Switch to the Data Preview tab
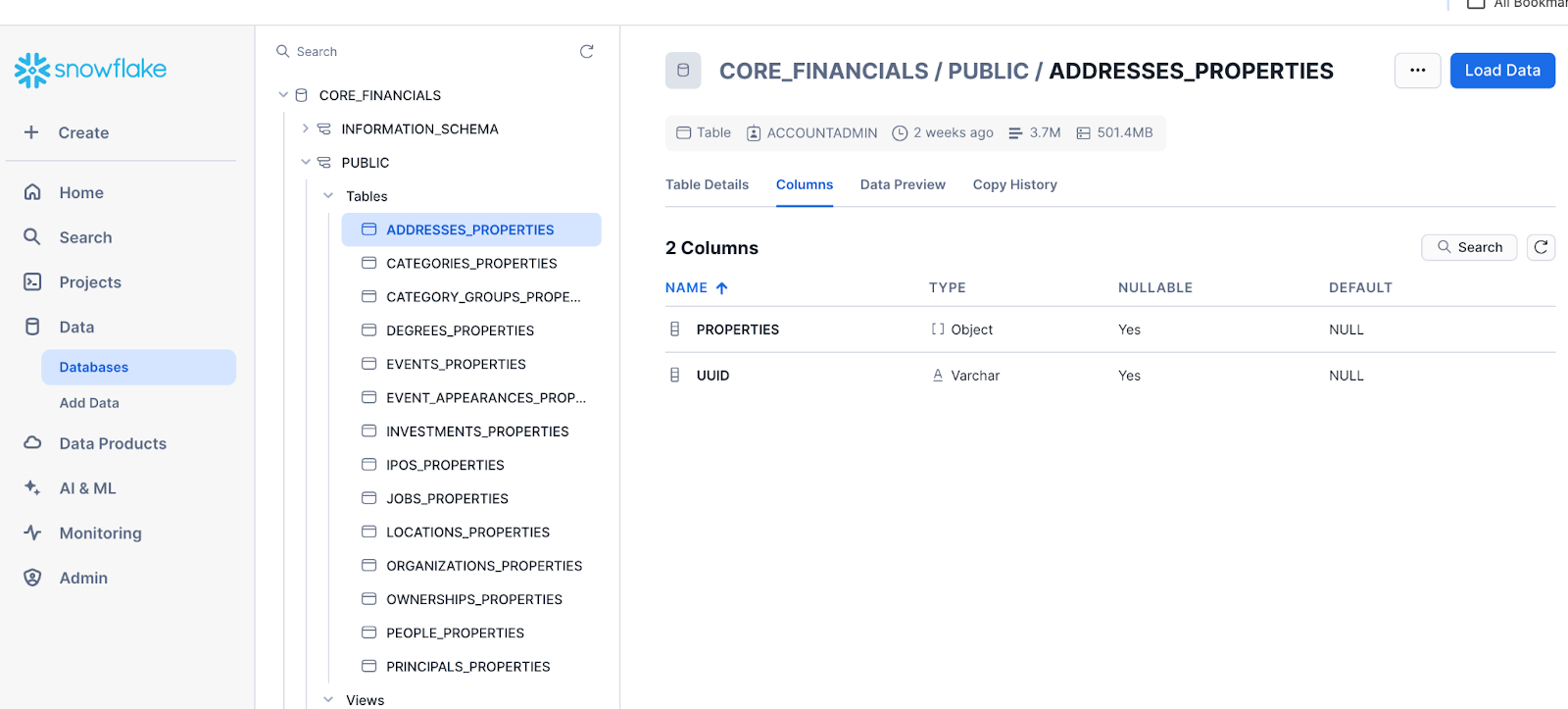The image size is (1568, 709). click(x=903, y=184)
